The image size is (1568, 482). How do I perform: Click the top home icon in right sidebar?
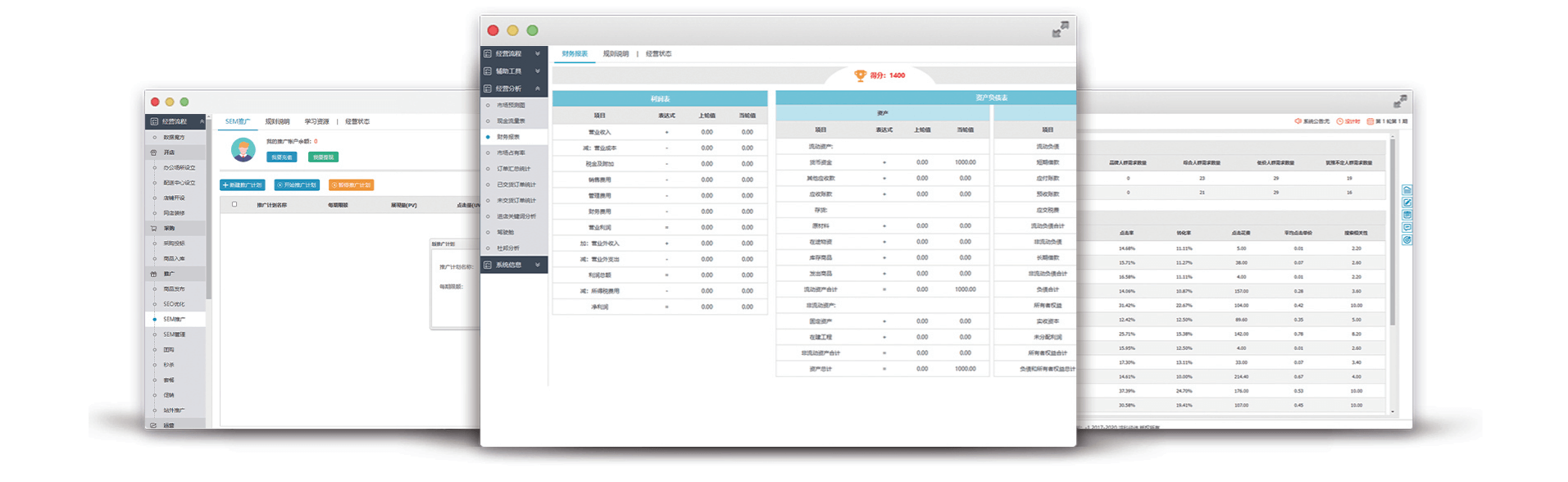coord(1407,190)
